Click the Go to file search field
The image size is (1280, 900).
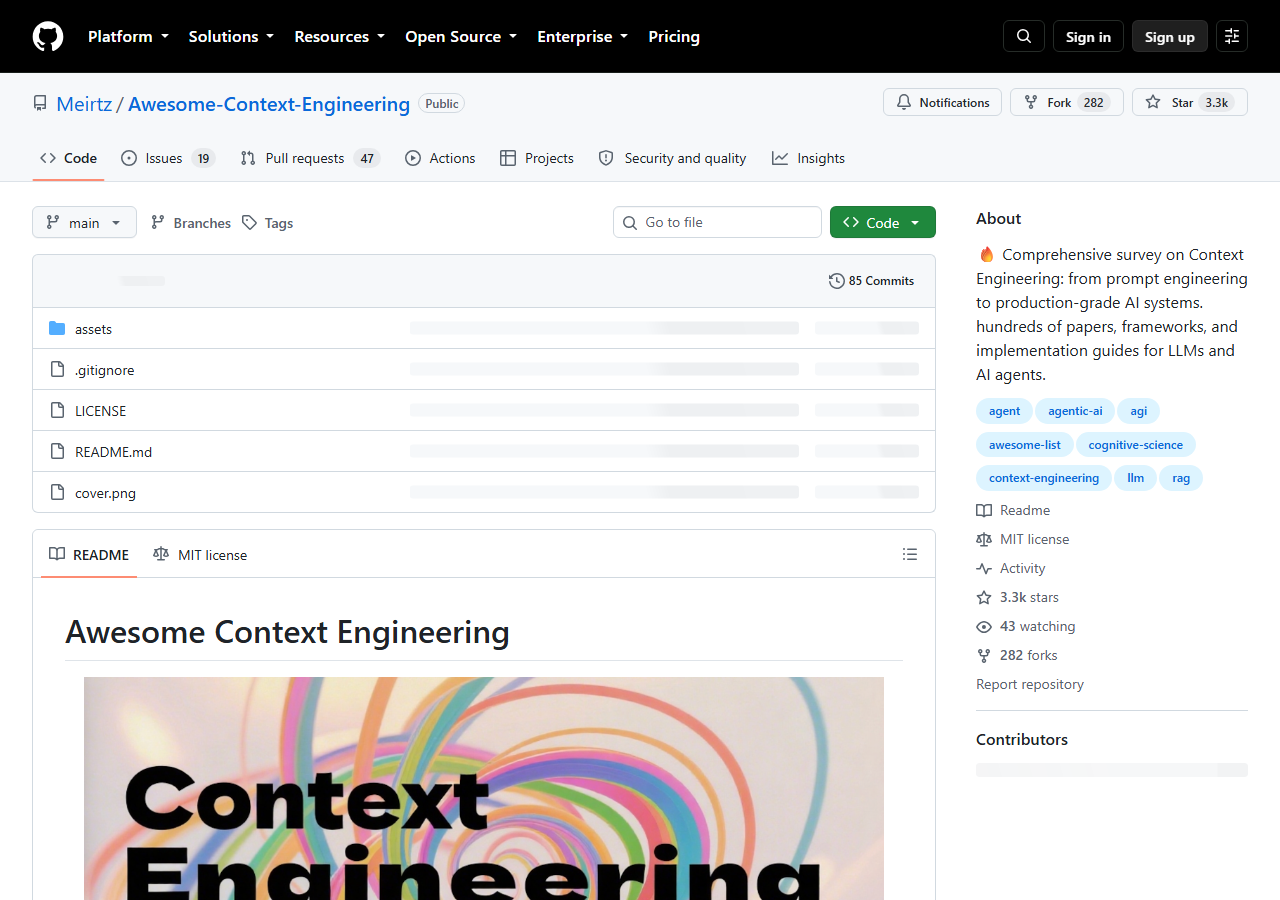[x=717, y=222]
